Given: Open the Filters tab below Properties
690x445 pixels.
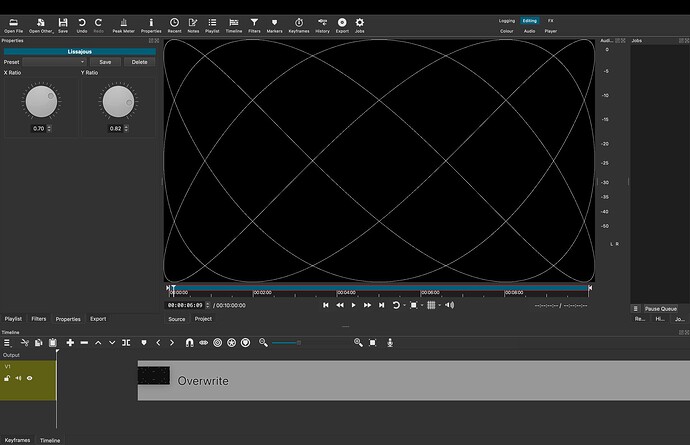Looking at the screenshot, I should (x=39, y=319).
